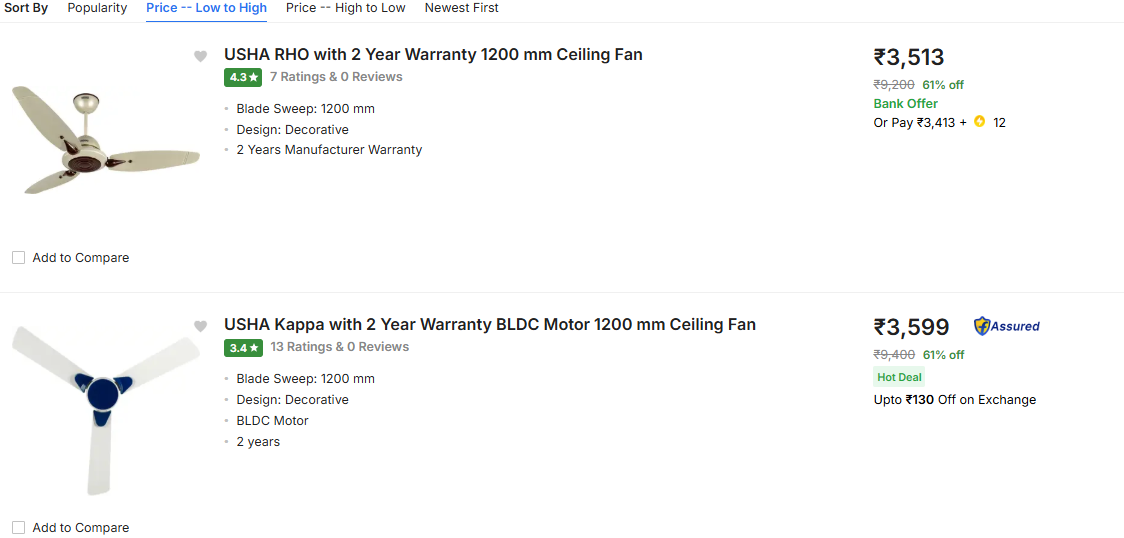Viewport: 1124px width, 538px height.
Task: Click the Assured badge icon
Action: point(1007,326)
